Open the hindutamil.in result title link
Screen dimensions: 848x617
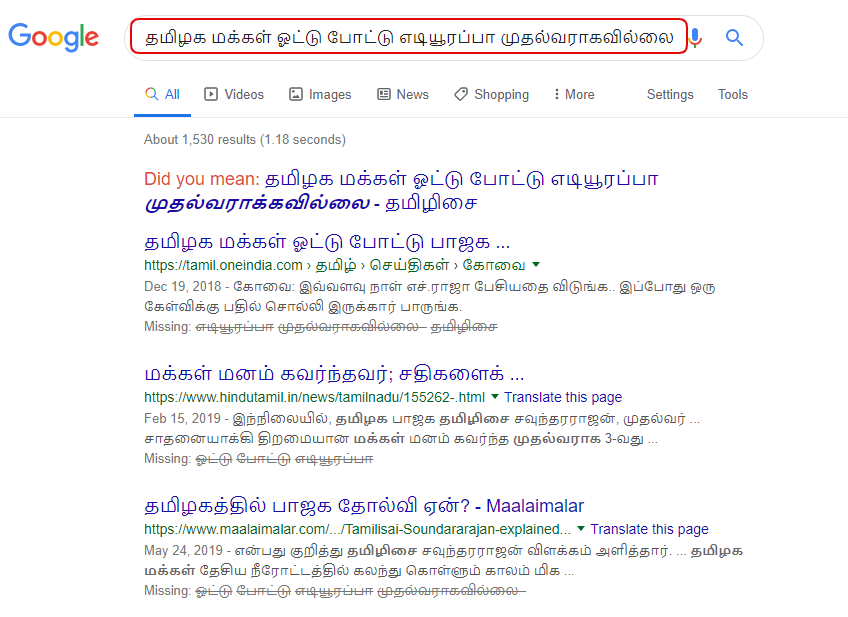pos(334,374)
